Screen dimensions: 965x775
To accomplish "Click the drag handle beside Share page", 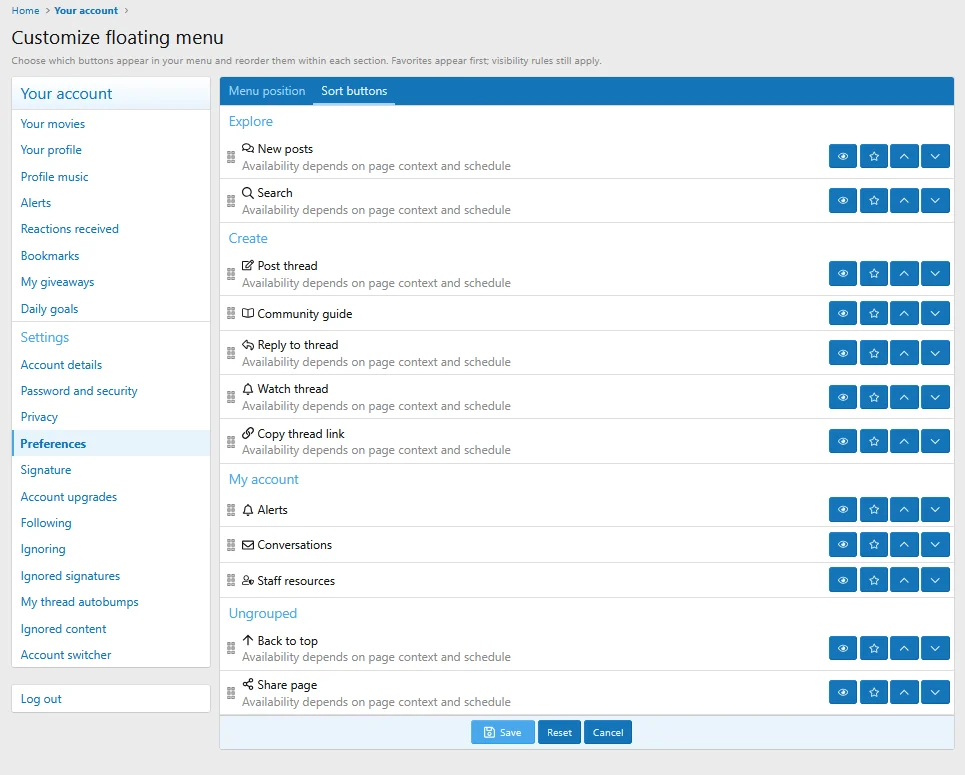I will click(231, 693).
